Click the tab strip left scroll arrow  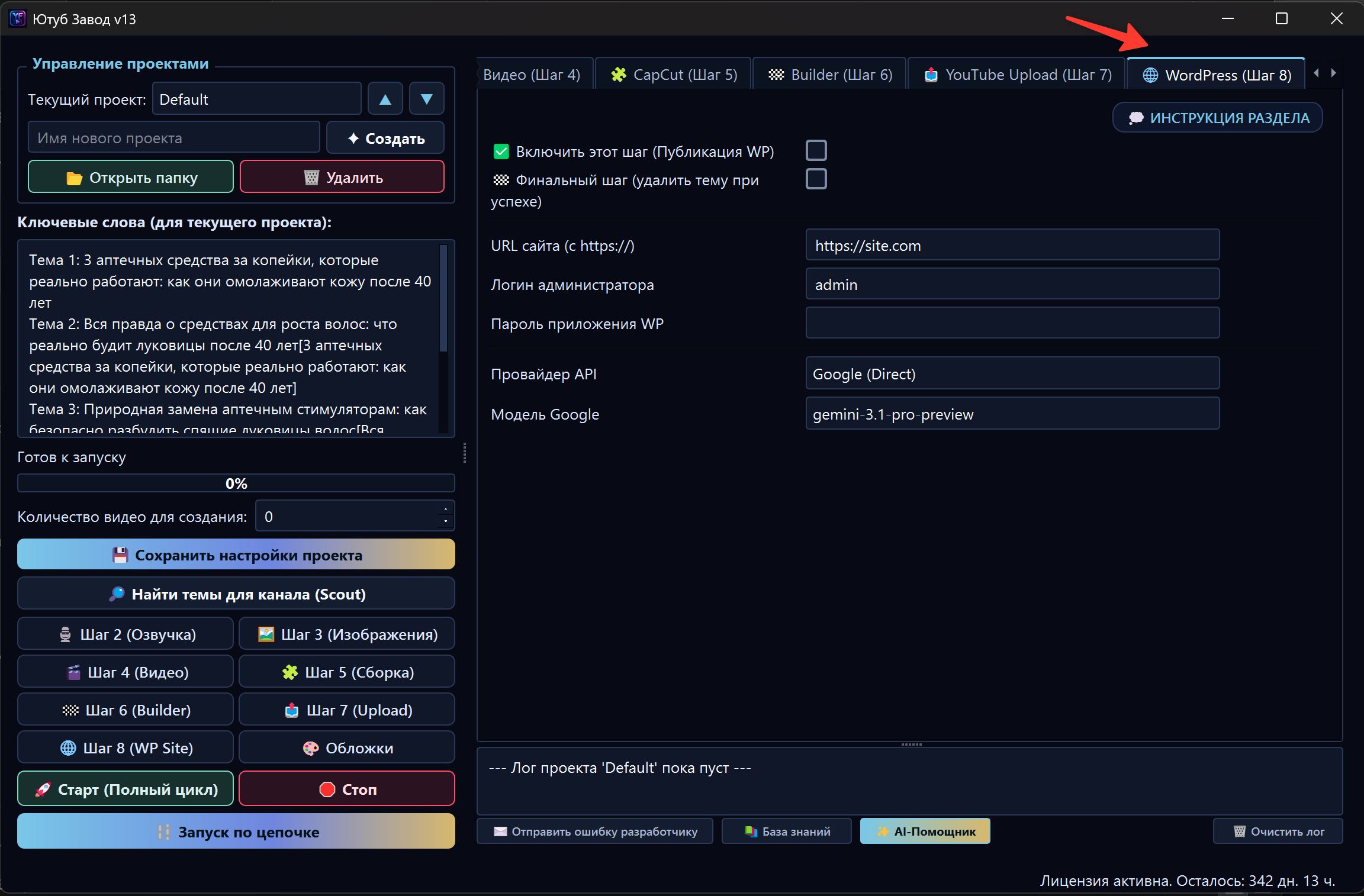point(1316,73)
